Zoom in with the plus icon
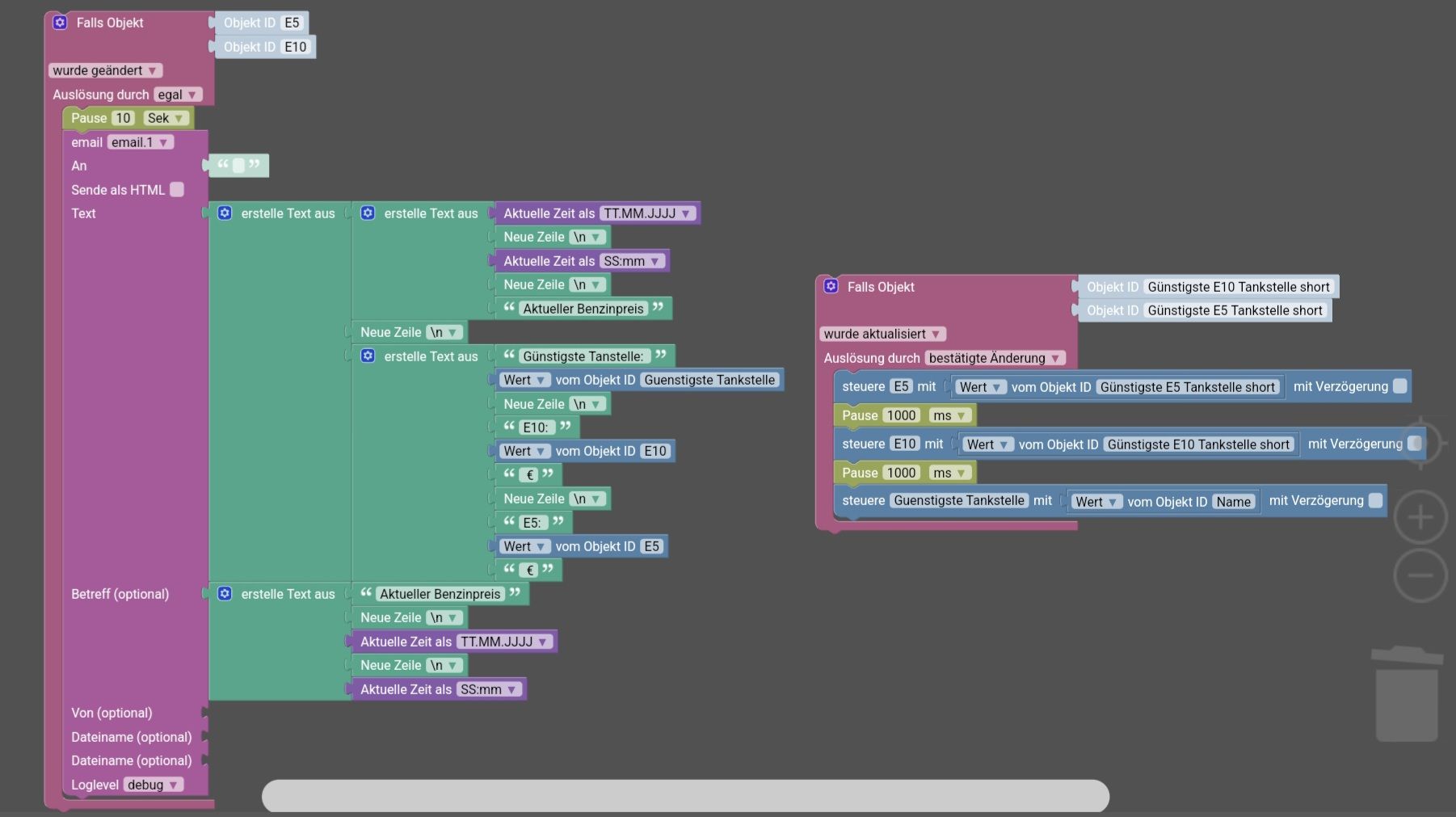Image resolution: width=1456 pixels, height=817 pixels. (x=1420, y=517)
